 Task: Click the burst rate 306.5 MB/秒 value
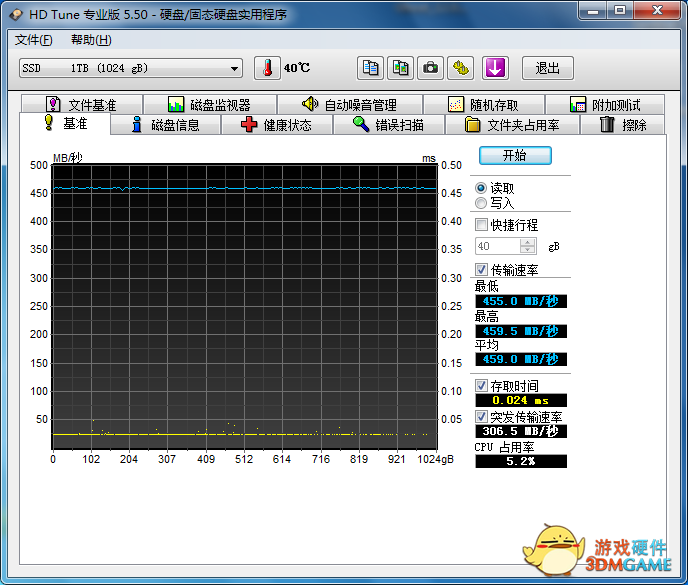click(521, 431)
